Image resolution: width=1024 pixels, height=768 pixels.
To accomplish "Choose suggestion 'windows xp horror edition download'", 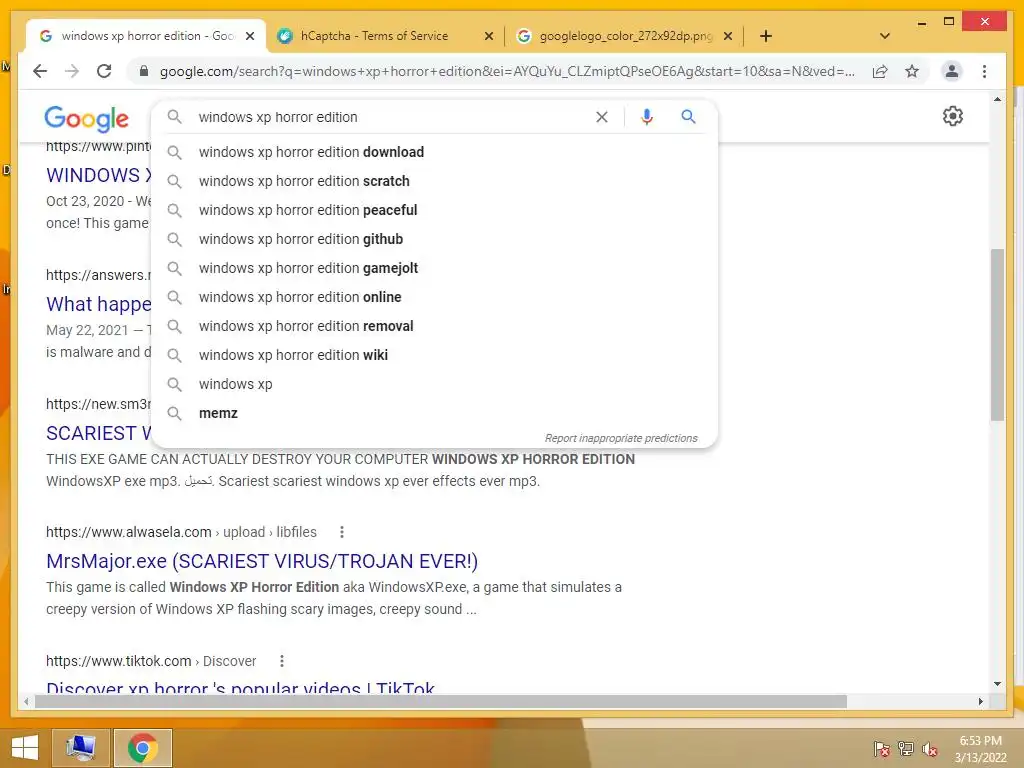I will pyautogui.click(x=434, y=152).
